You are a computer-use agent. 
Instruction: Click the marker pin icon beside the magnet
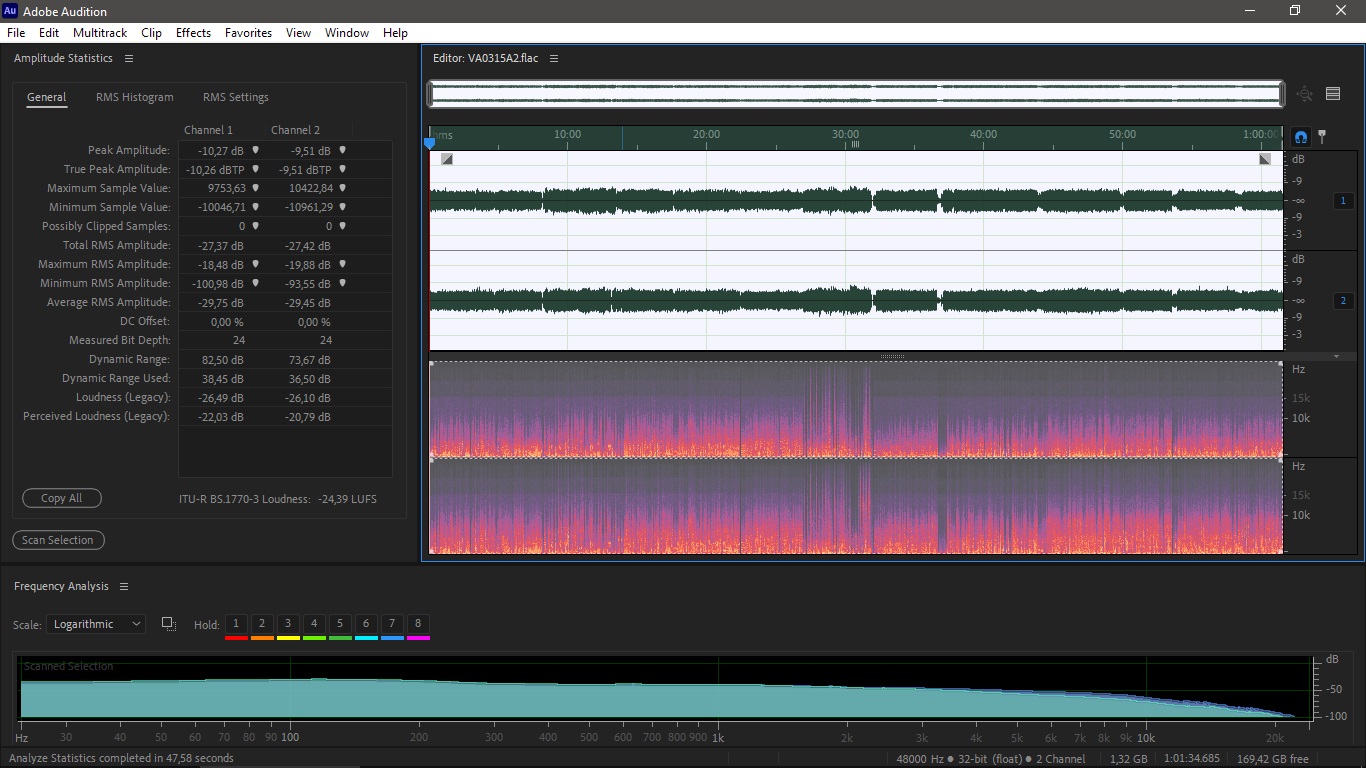pyautogui.click(x=1322, y=137)
